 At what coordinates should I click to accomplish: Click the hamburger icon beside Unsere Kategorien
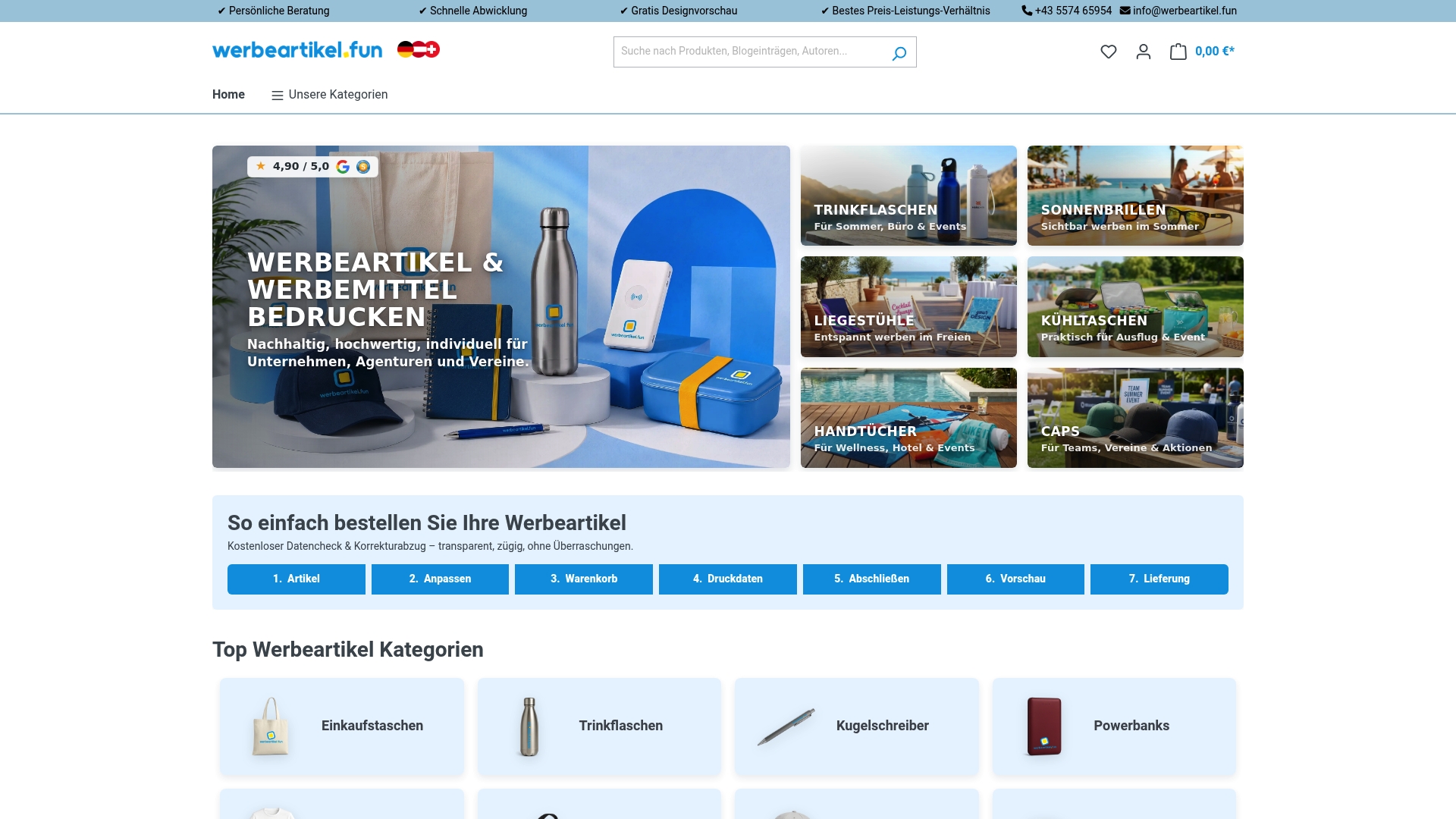click(x=278, y=96)
